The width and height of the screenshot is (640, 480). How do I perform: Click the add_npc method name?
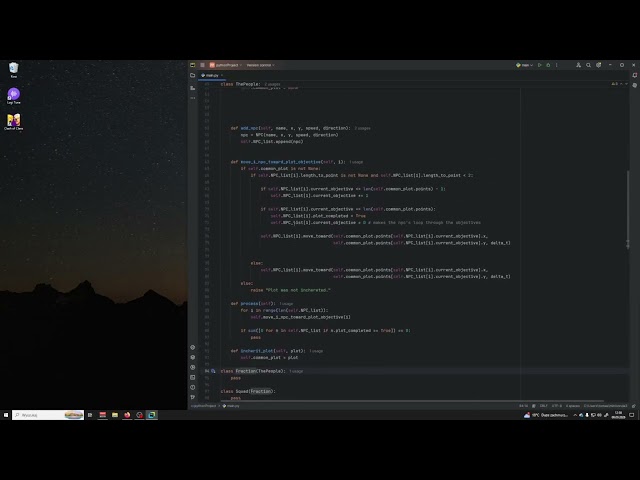249,128
